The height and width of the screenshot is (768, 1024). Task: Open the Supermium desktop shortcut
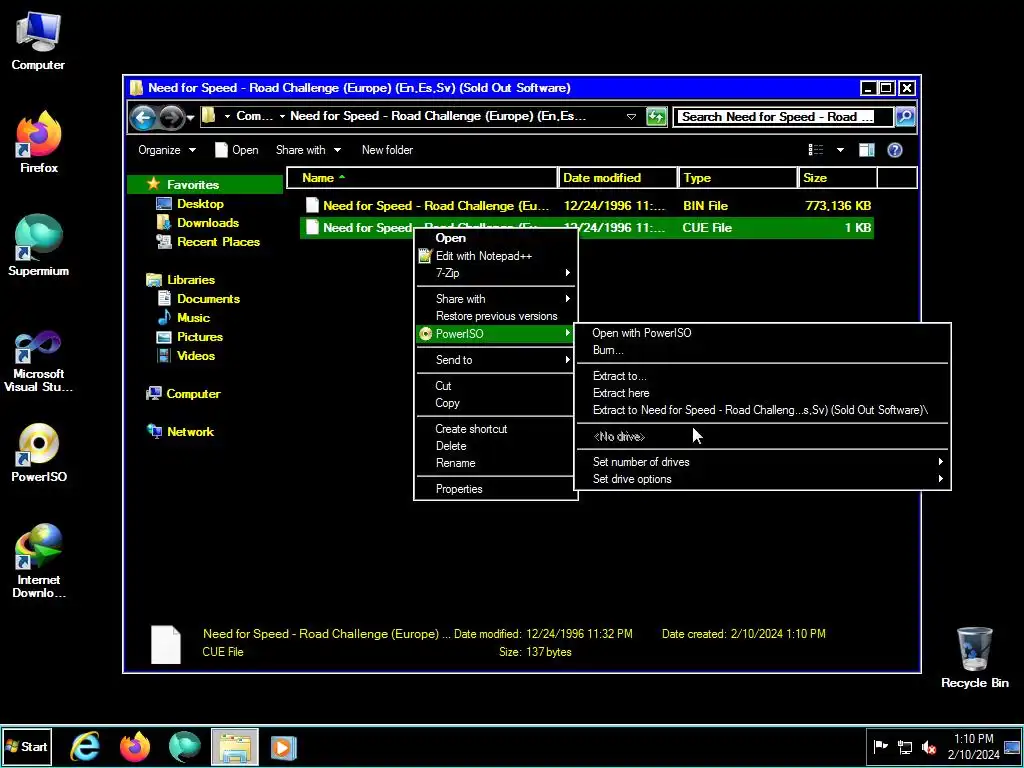pos(39,246)
